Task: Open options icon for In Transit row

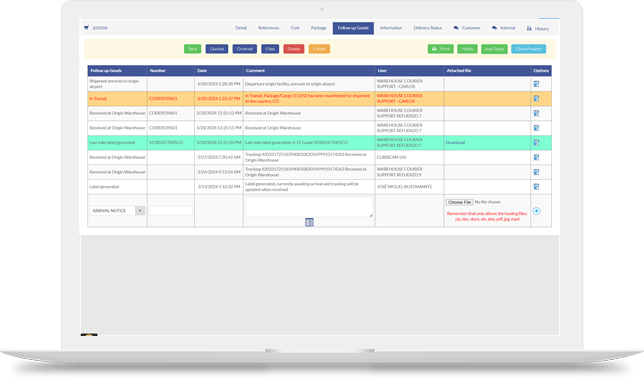Action: pyautogui.click(x=536, y=99)
